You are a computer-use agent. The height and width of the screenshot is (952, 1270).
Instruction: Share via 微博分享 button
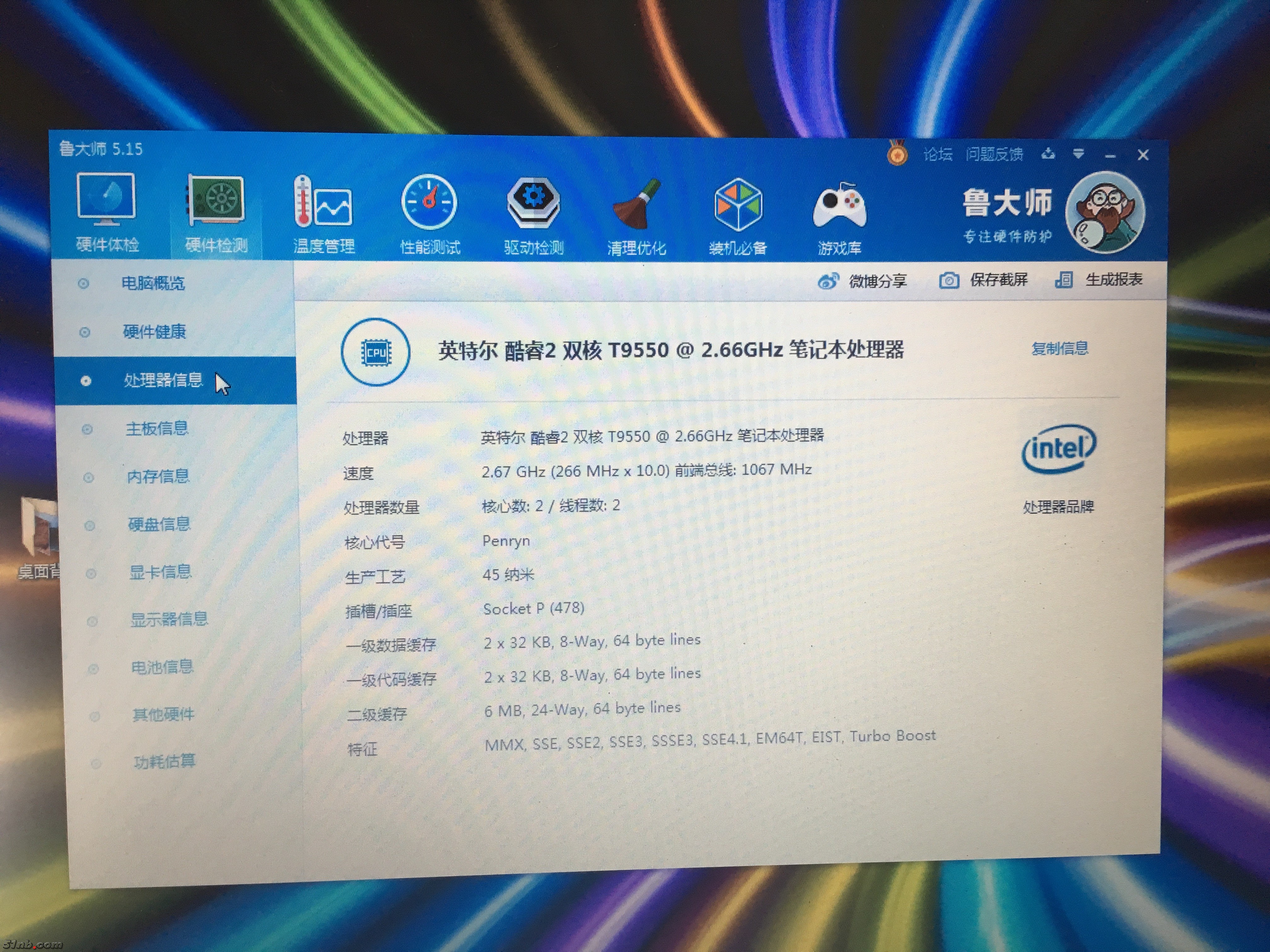(x=862, y=281)
